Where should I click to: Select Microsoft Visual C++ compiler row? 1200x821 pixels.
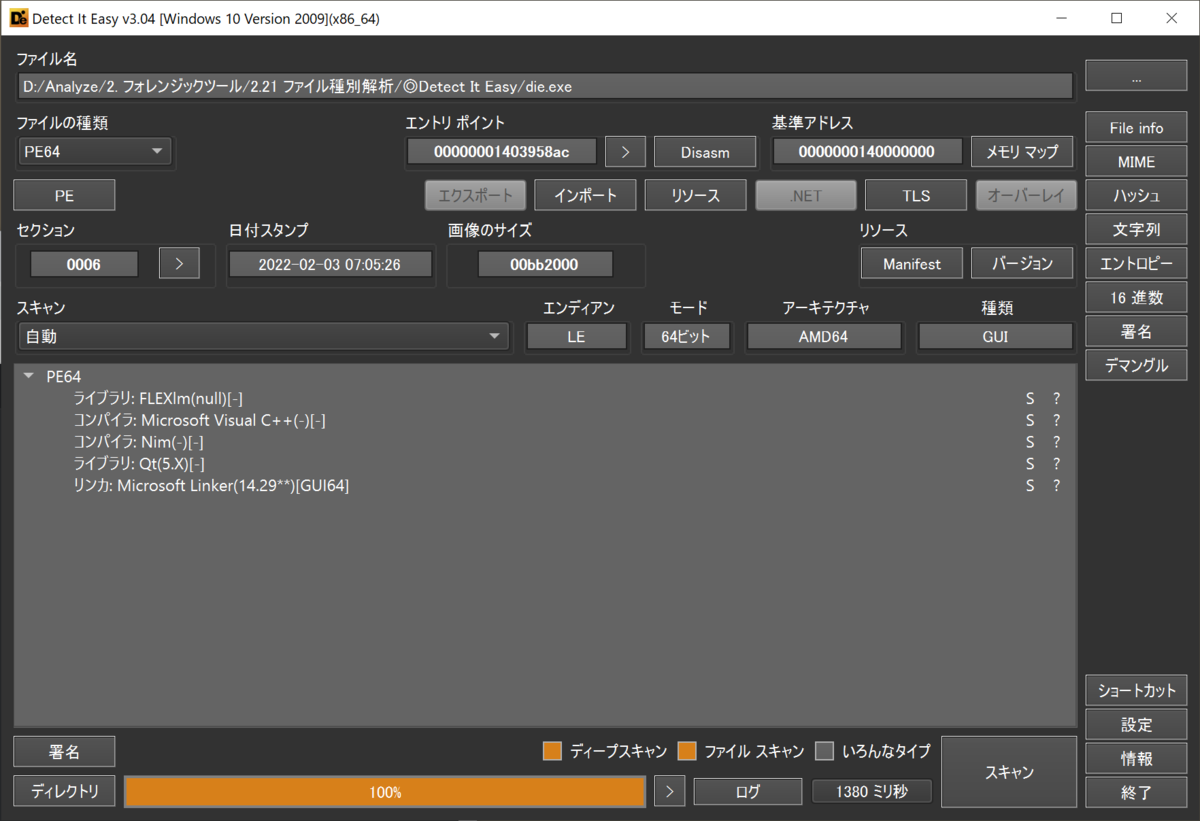[200, 421]
